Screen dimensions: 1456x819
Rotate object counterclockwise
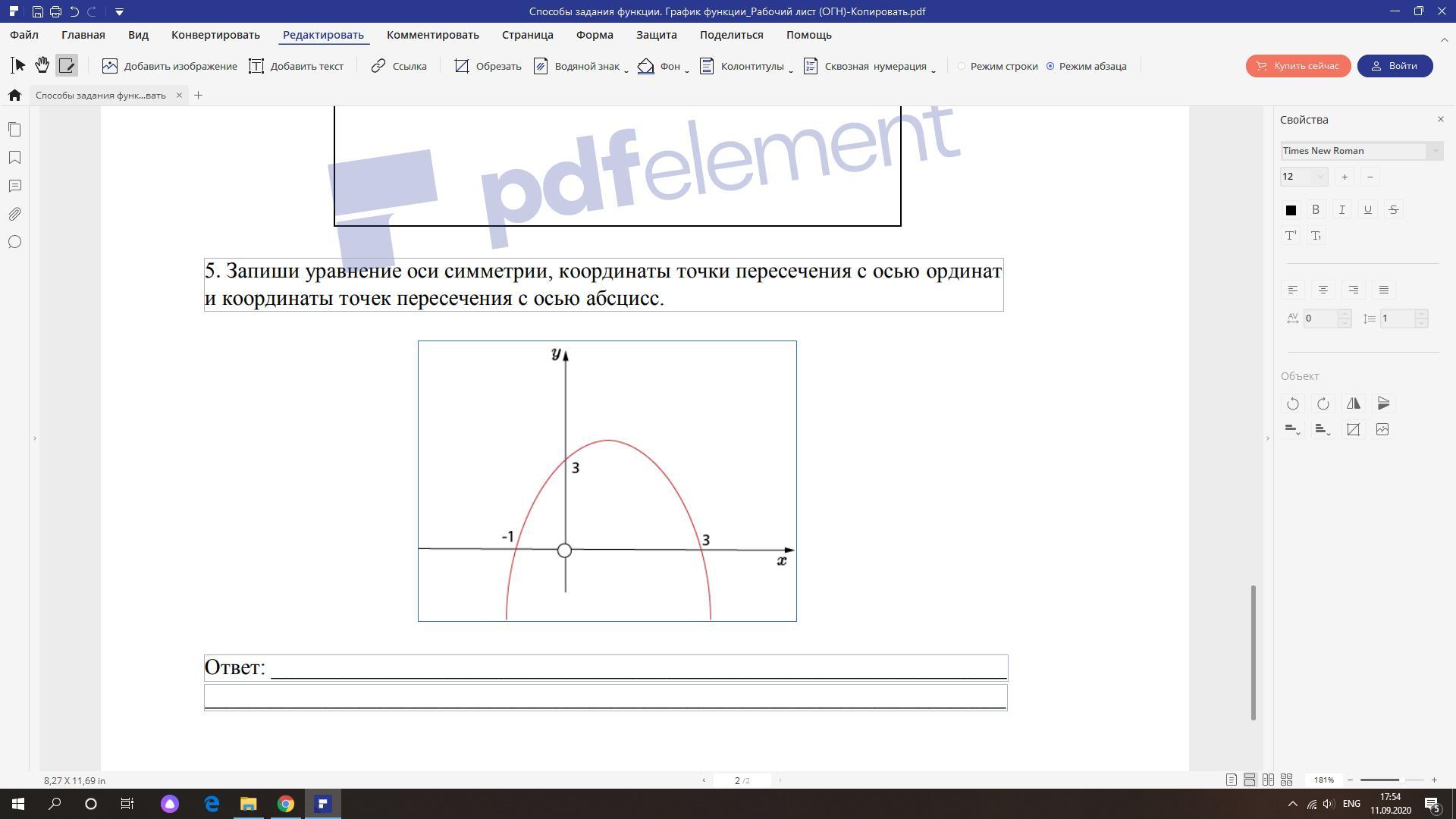[x=1293, y=403]
